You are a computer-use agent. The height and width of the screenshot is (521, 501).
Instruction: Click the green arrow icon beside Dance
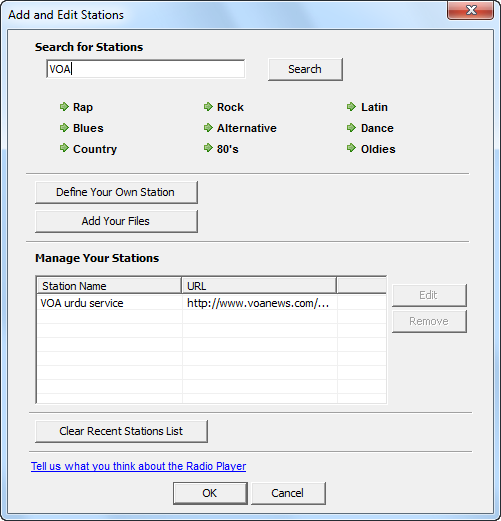(351, 128)
